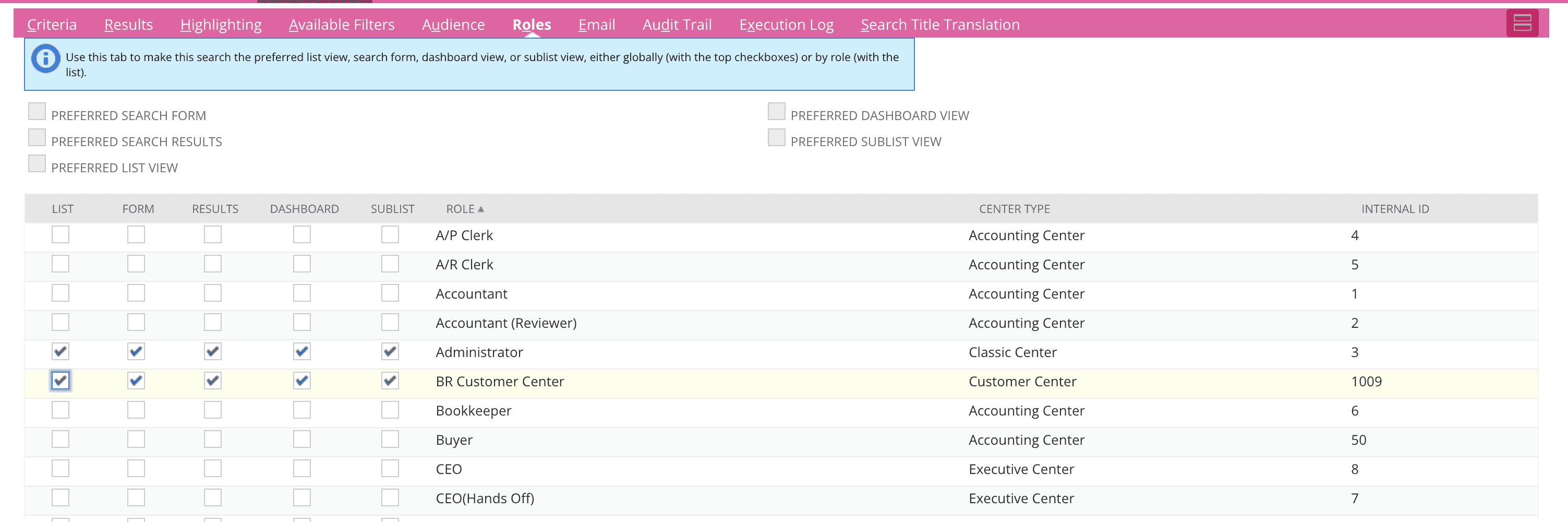1568x522 pixels.
Task: Open the list view menu icon top right
Action: 1521,22
